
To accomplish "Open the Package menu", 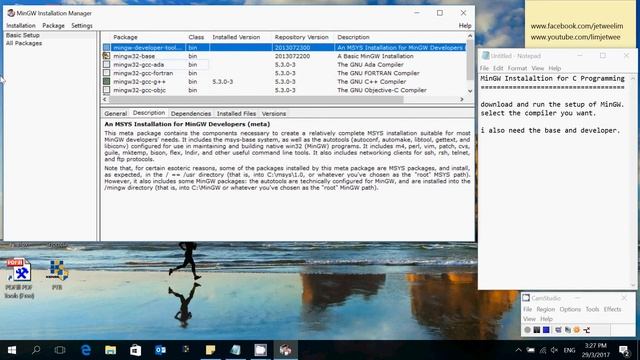I will pyautogui.click(x=53, y=25).
